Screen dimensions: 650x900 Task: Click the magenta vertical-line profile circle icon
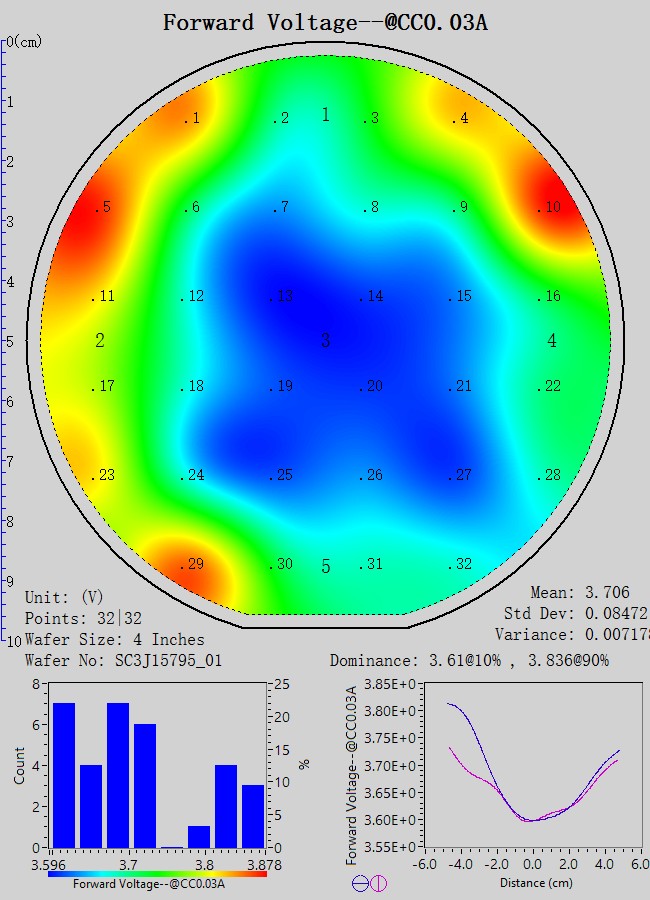378,883
